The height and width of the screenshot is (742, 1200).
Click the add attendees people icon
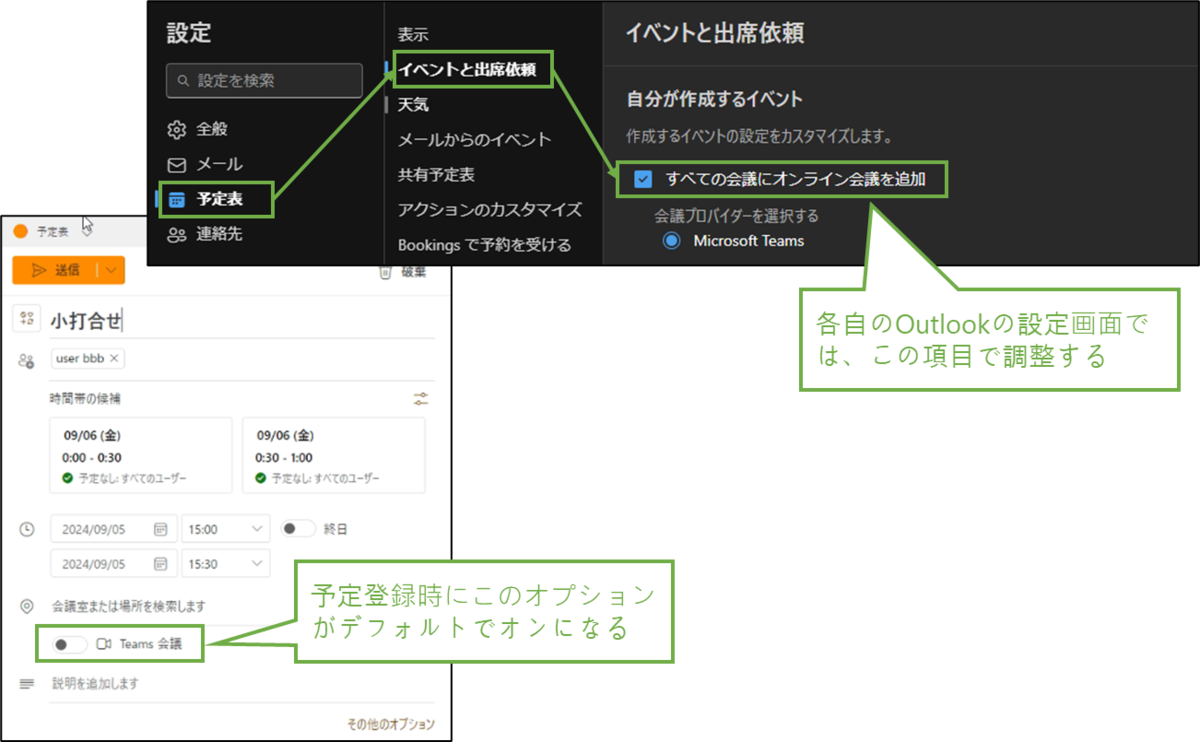click(27, 360)
